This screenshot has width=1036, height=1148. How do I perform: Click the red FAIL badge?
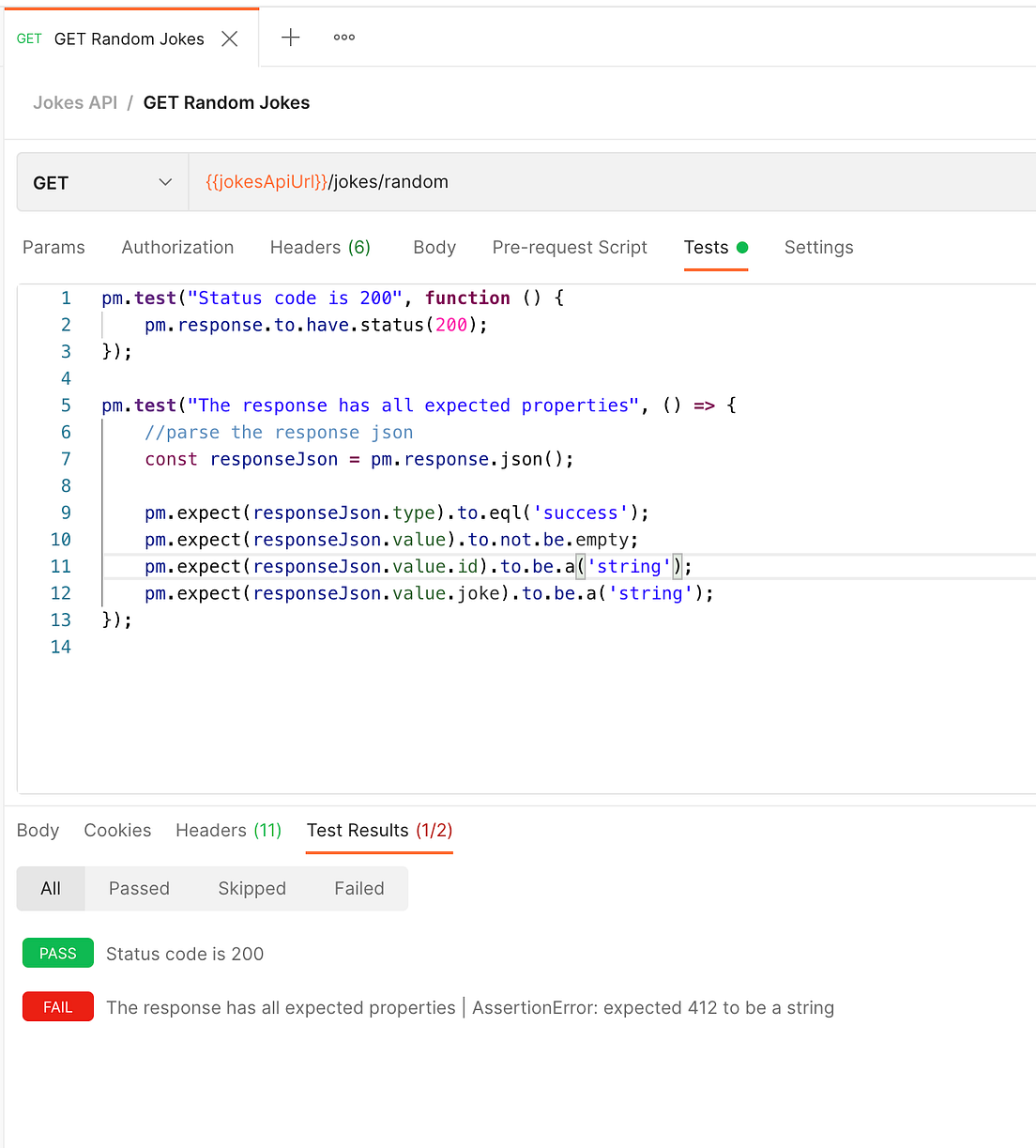pos(57,1006)
